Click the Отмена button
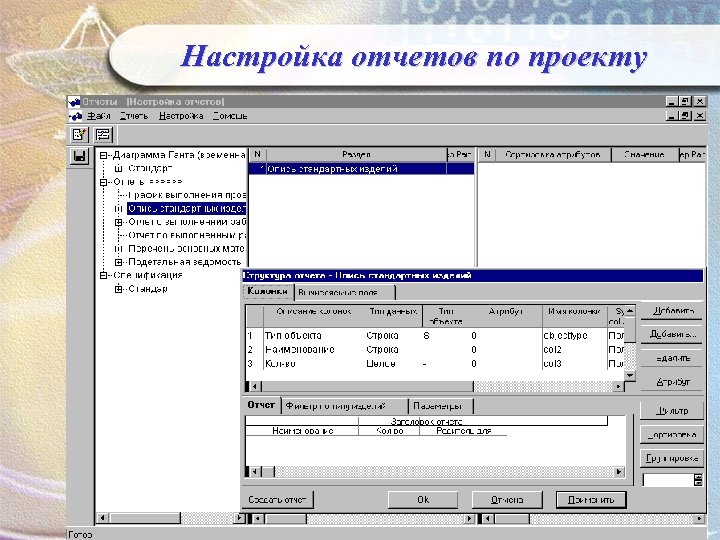Image resolution: width=720 pixels, height=540 pixels. 507,500
